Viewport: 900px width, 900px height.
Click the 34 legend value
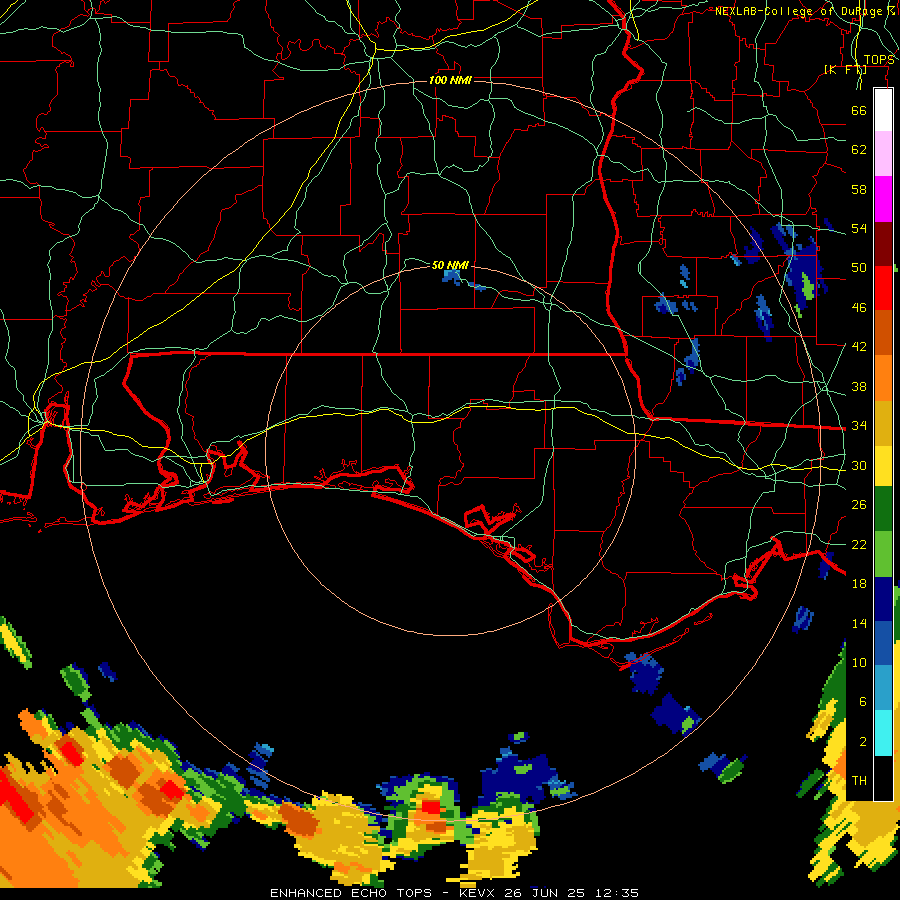point(859,426)
